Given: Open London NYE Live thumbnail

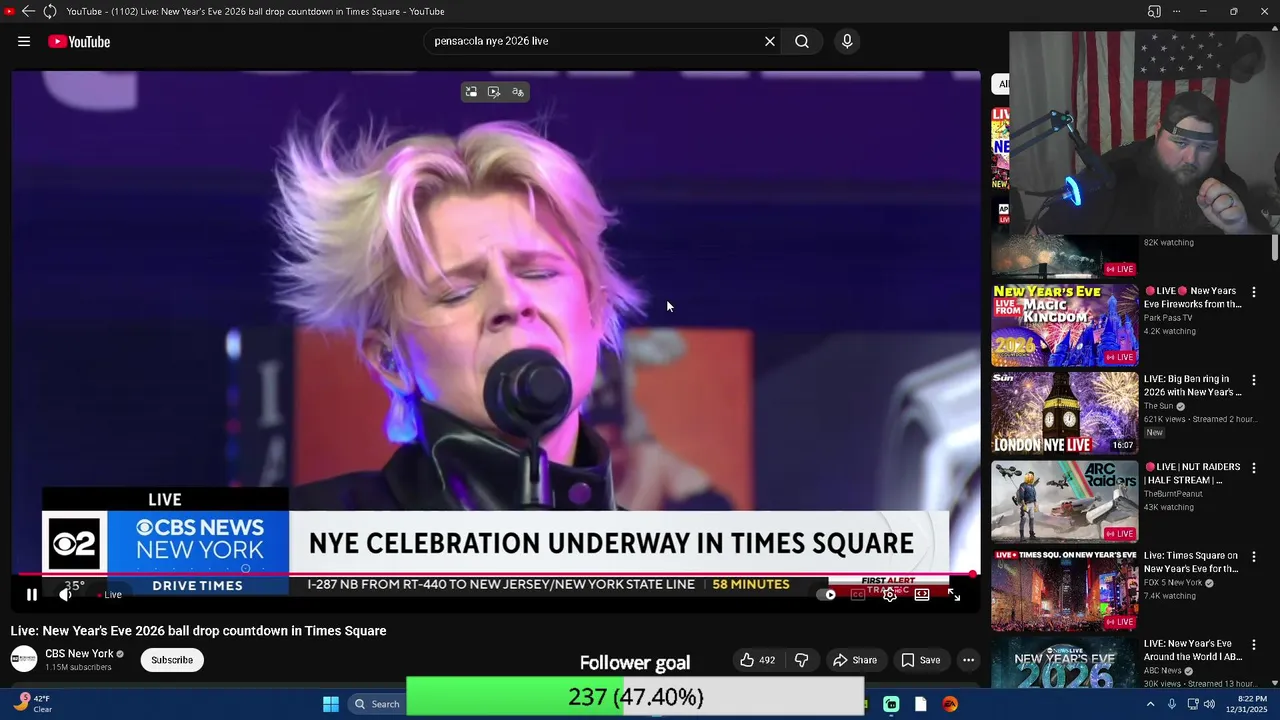Looking at the screenshot, I should [x=1065, y=413].
